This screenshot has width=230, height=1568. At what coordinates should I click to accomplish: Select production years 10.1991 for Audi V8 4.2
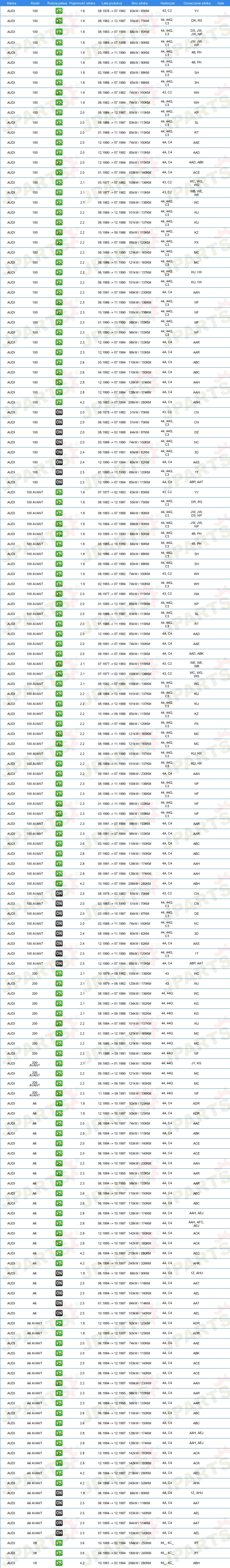click(x=111, y=1563)
